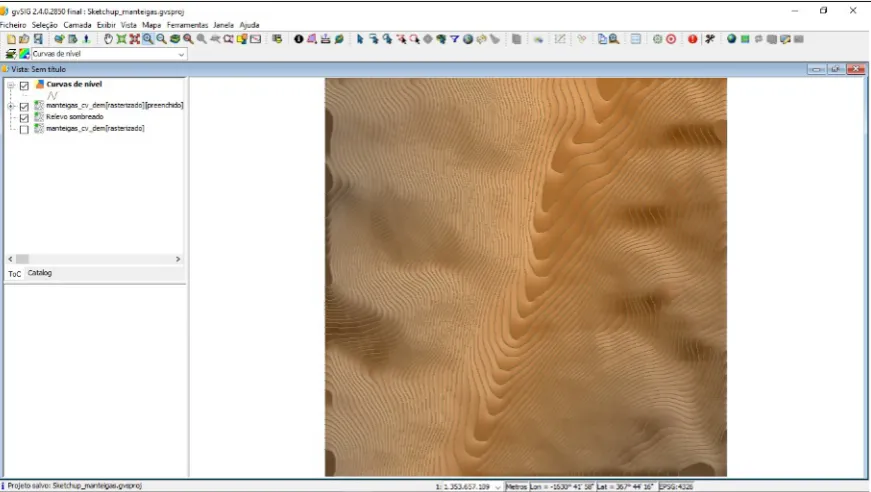Open the Curvas de nível layer dropdown
Viewport: 871px width, 492px height.
click(181, 54)
